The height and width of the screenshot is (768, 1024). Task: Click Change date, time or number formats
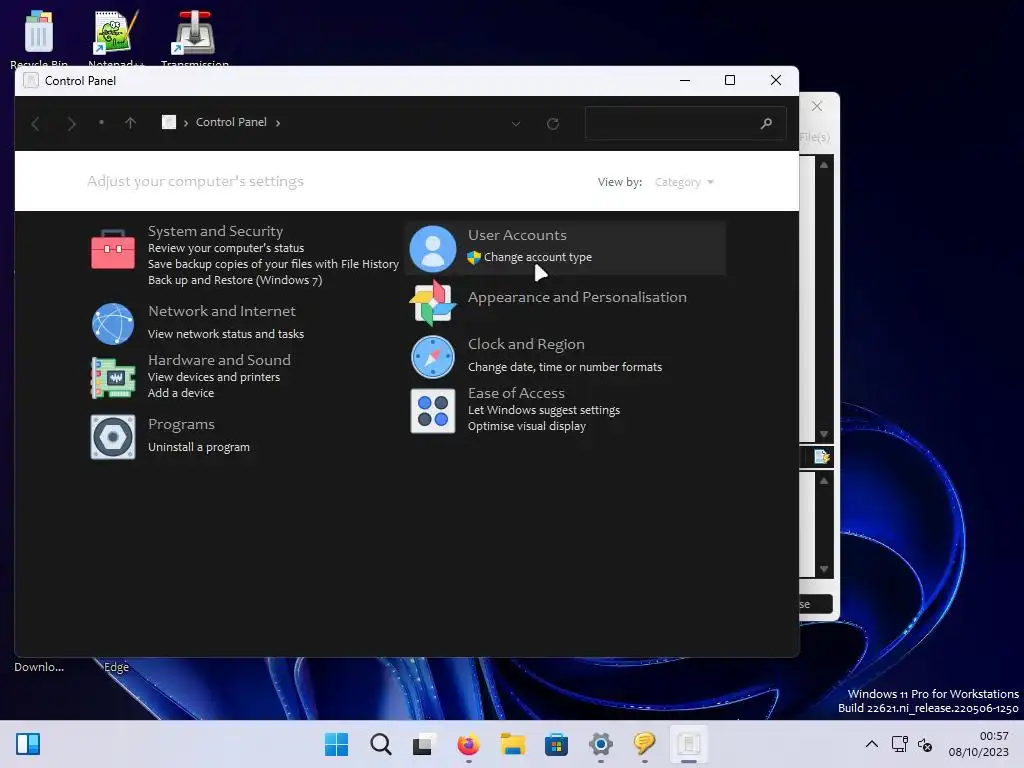pyautogui.click(x=565, y=367)
